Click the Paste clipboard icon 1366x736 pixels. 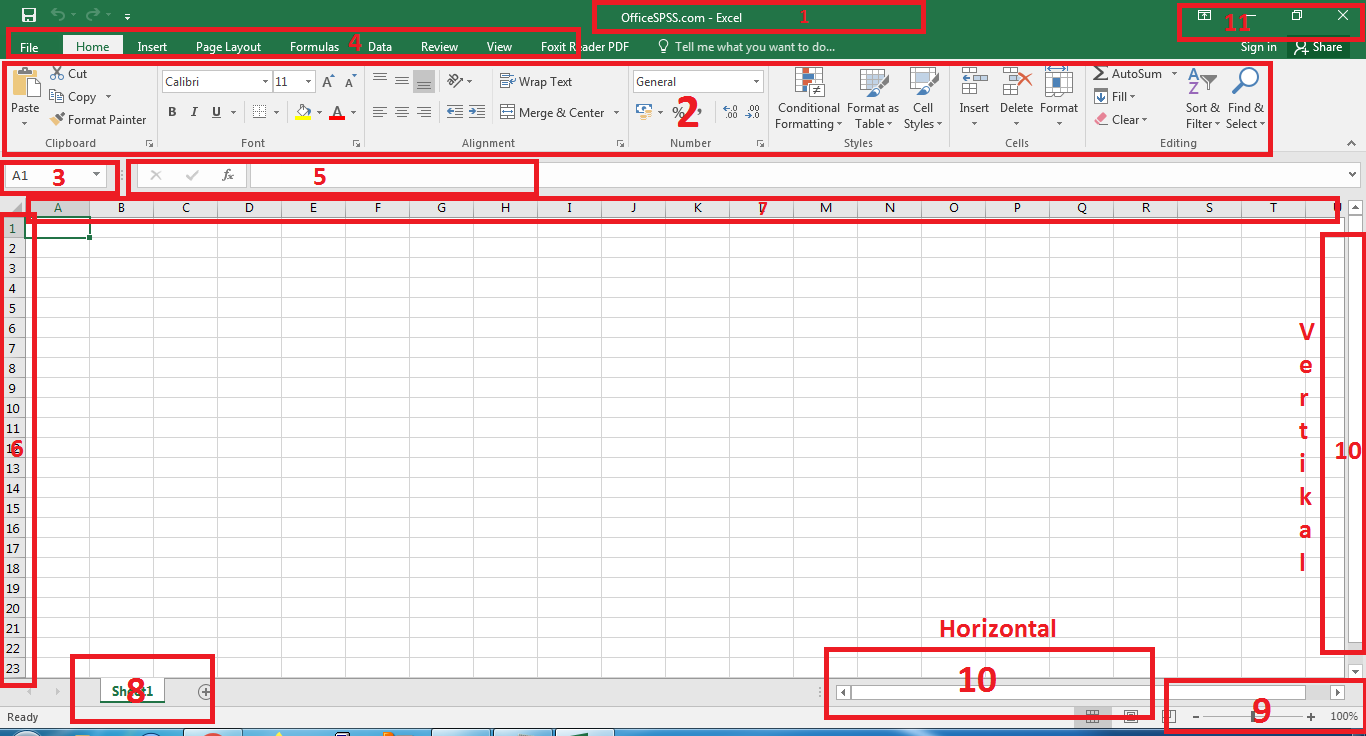pyautogui.click(x=25, y=83)
